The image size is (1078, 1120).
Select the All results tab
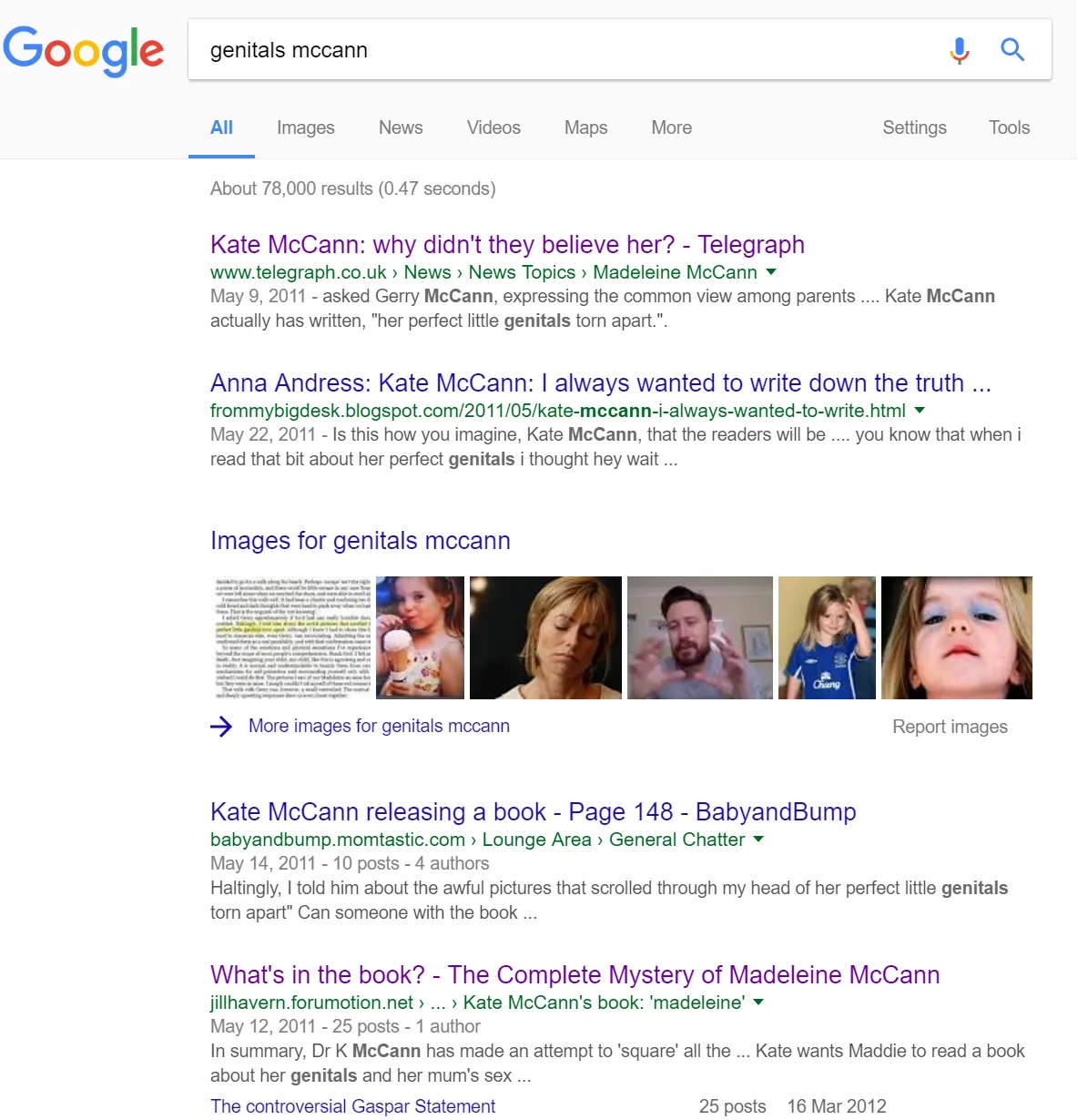pyautogui.click(x=221, y=127)
